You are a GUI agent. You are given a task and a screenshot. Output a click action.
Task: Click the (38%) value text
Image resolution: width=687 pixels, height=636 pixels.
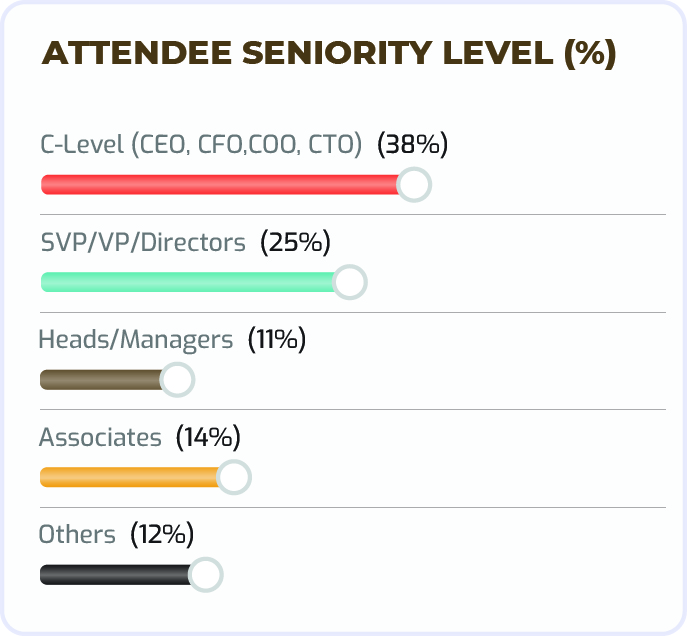click(412, 145)
